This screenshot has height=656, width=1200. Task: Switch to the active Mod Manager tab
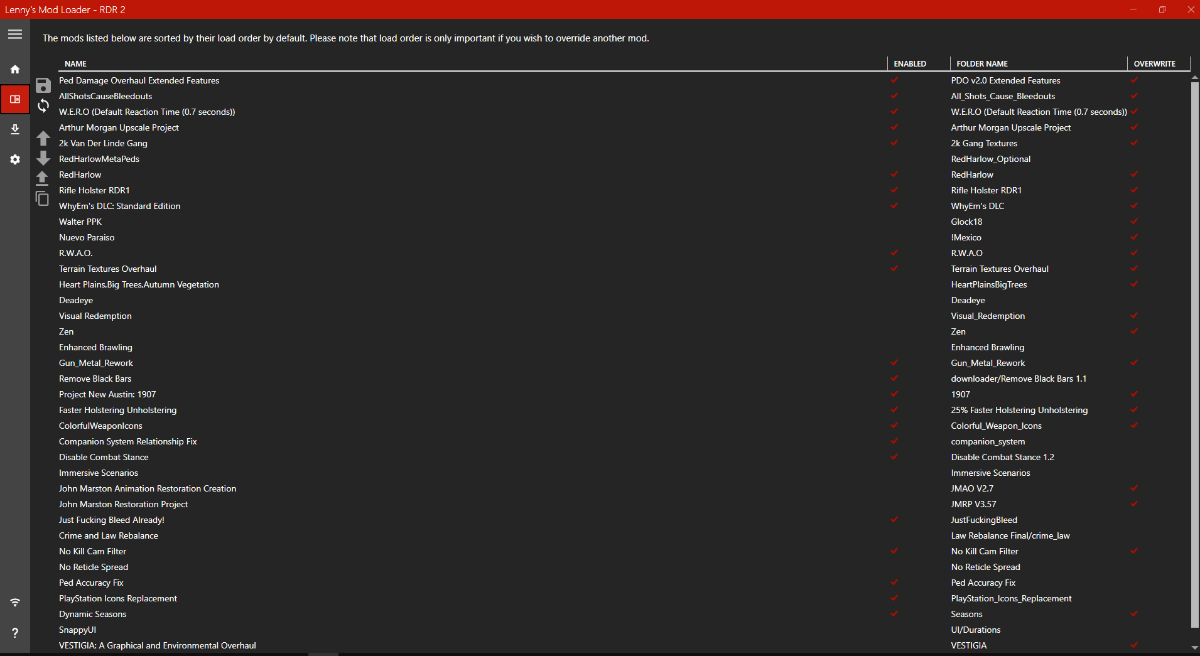15,99
